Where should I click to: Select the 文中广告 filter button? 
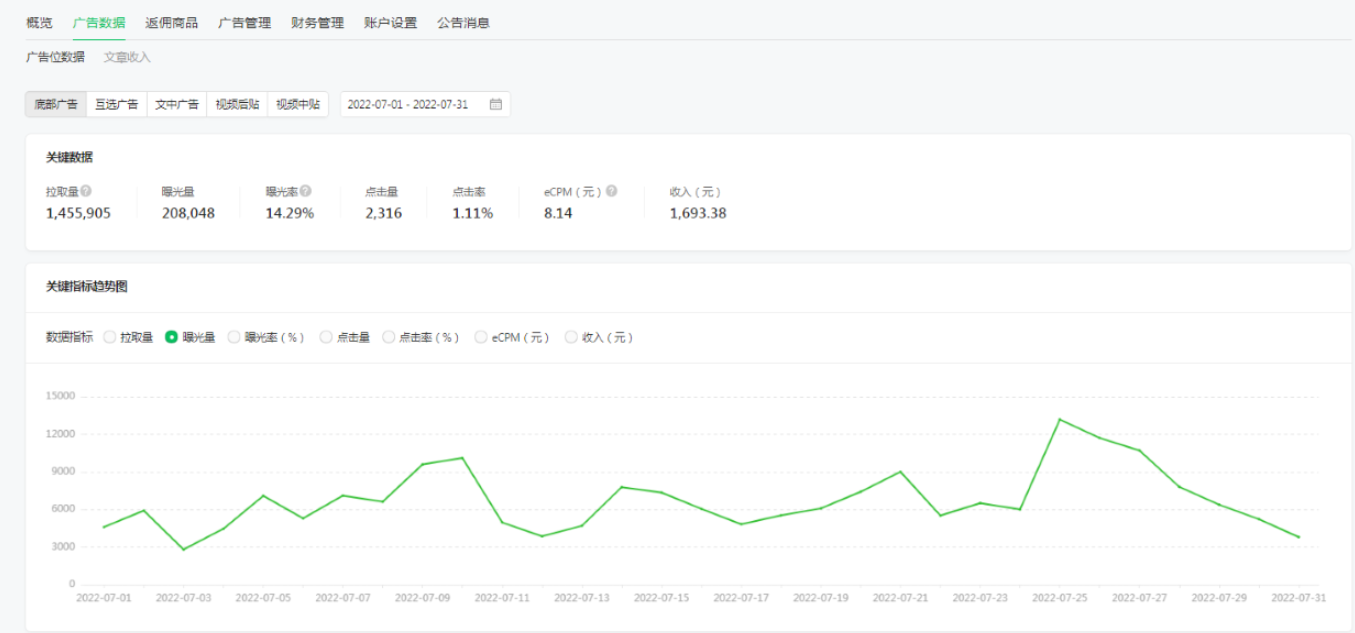coord(176,104)
